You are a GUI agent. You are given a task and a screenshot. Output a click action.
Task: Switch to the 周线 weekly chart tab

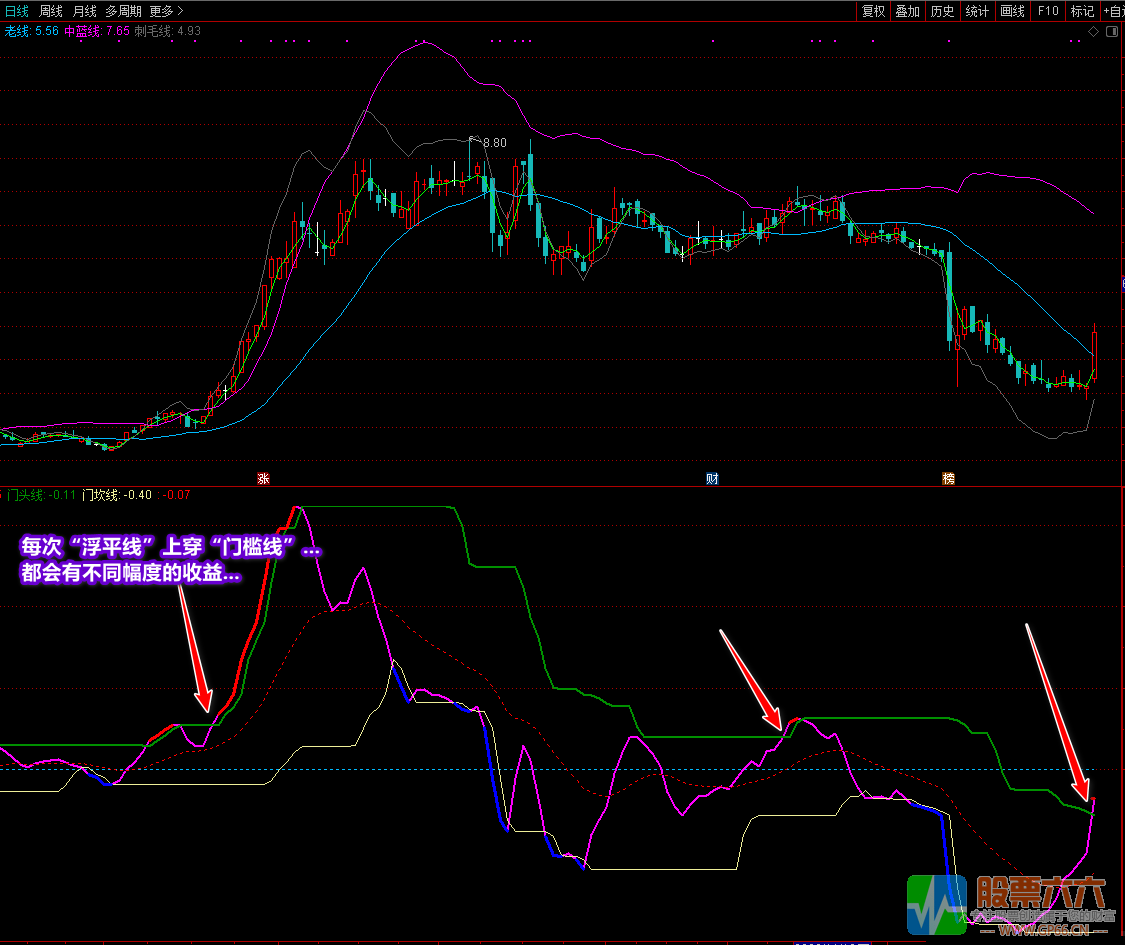[x=51, y=11]
